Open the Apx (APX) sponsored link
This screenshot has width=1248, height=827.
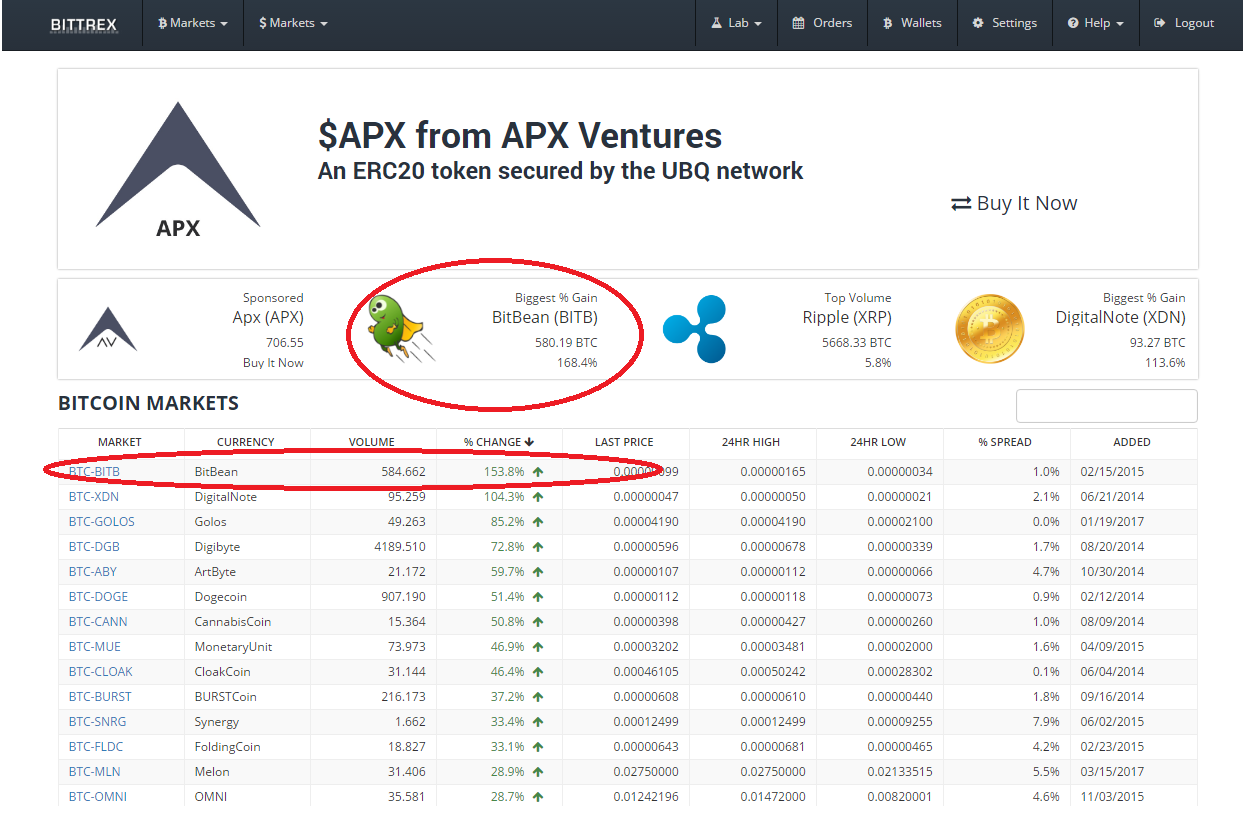[x=268, y=318]
